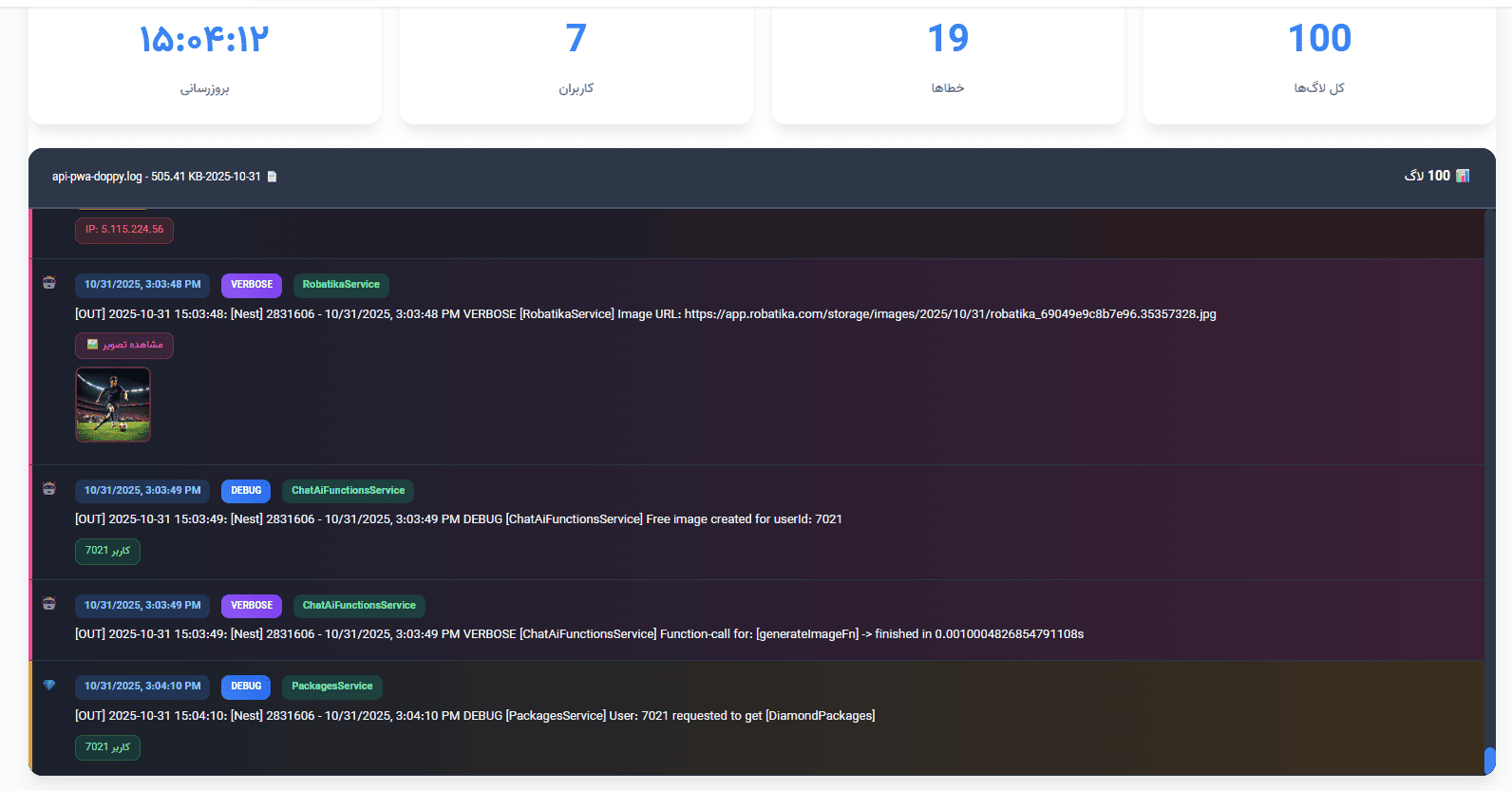1512x791 pixels.
Task: Click the DEBUG badge next to ChatAiFunctionsService
Action: pos(246,491)
